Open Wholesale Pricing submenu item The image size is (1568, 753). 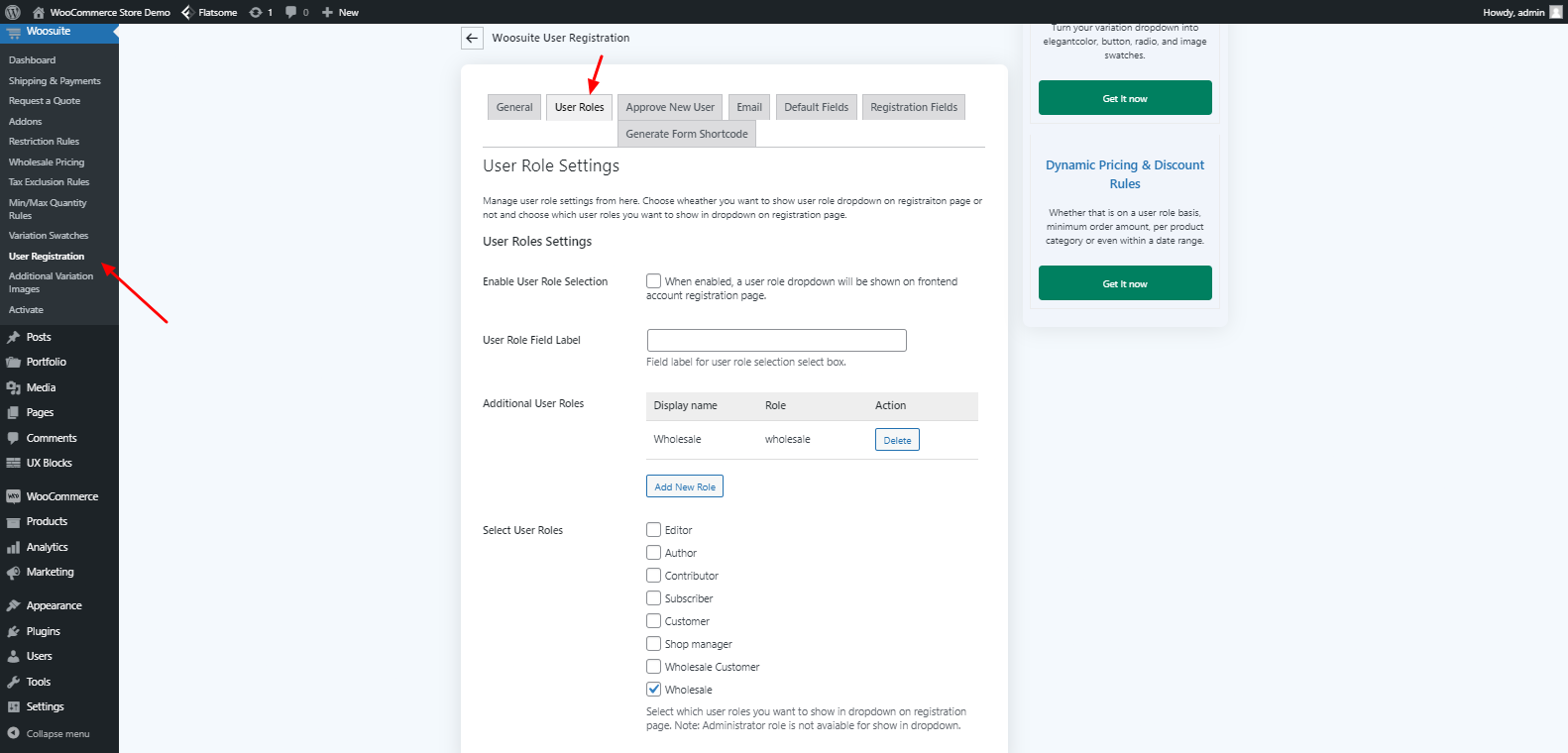tap(47, 162)
